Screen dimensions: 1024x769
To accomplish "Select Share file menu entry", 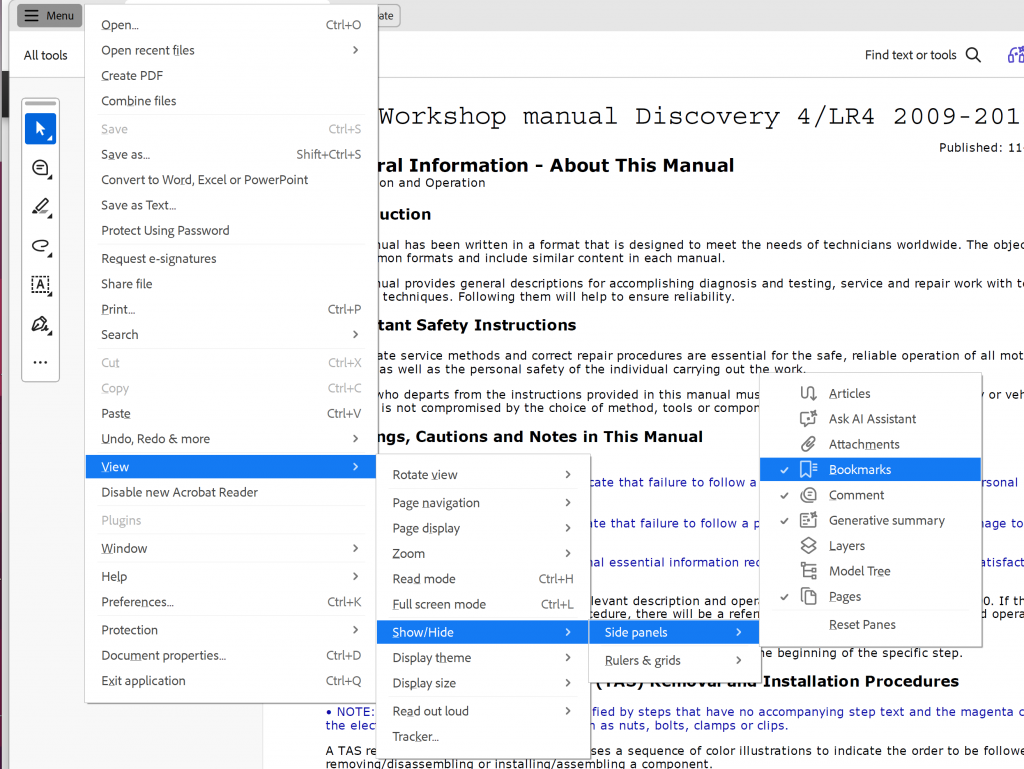I will click(231, 284).
